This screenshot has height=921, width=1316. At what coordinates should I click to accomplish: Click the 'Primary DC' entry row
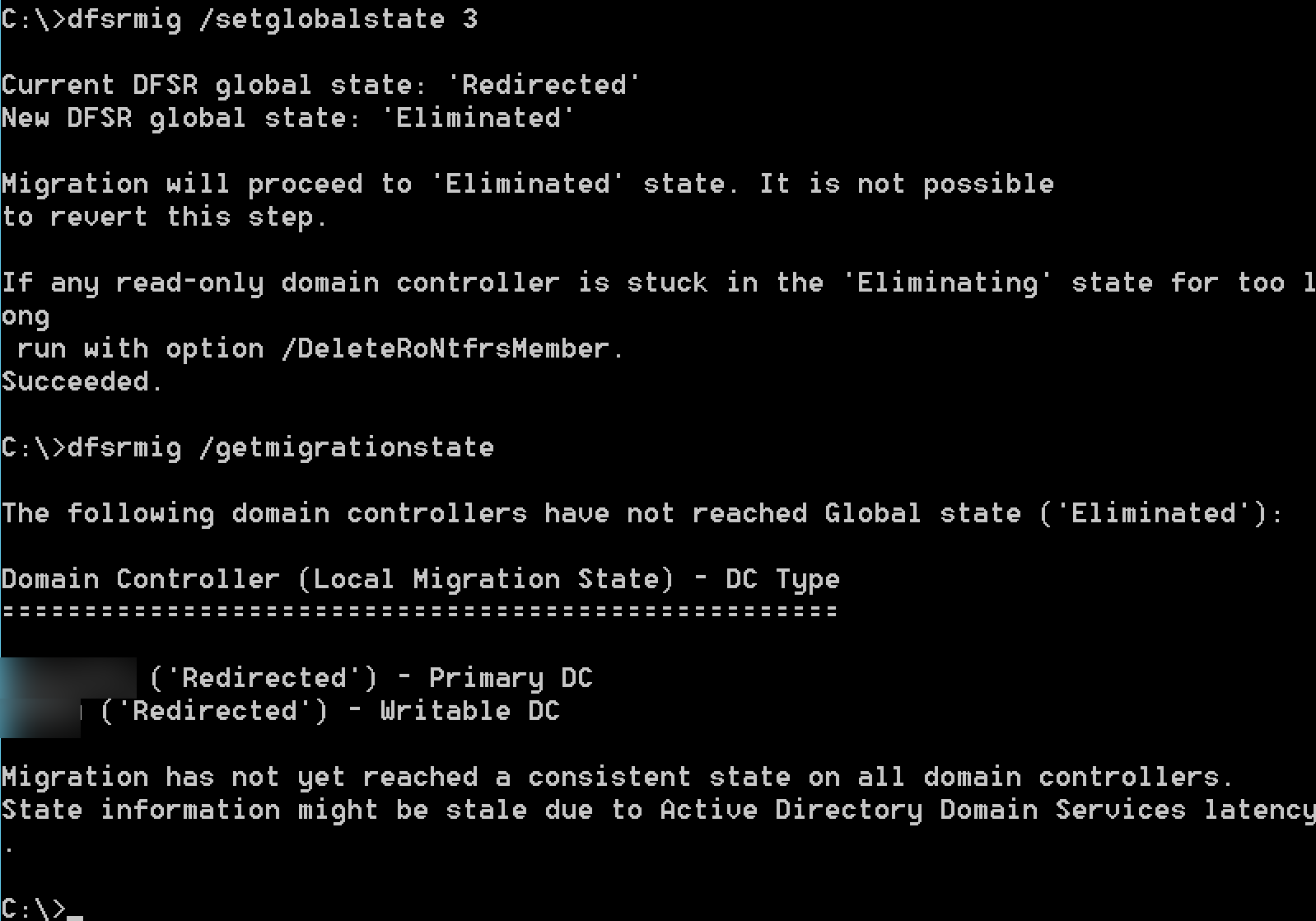(x=296, y=678)
